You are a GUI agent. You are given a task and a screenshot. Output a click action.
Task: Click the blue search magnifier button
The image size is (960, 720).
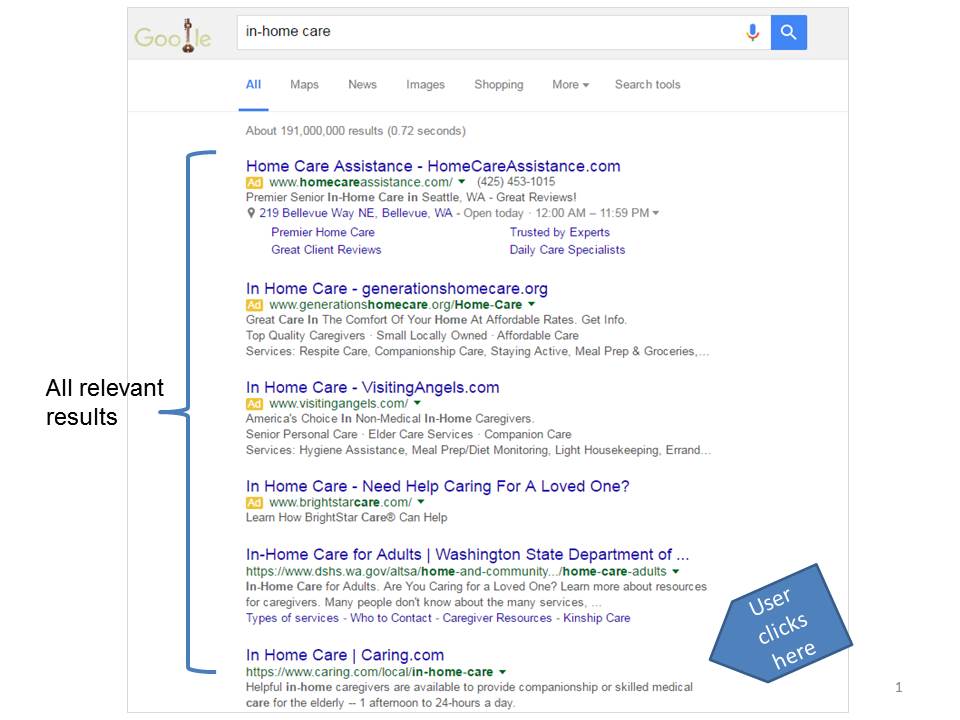789,32
